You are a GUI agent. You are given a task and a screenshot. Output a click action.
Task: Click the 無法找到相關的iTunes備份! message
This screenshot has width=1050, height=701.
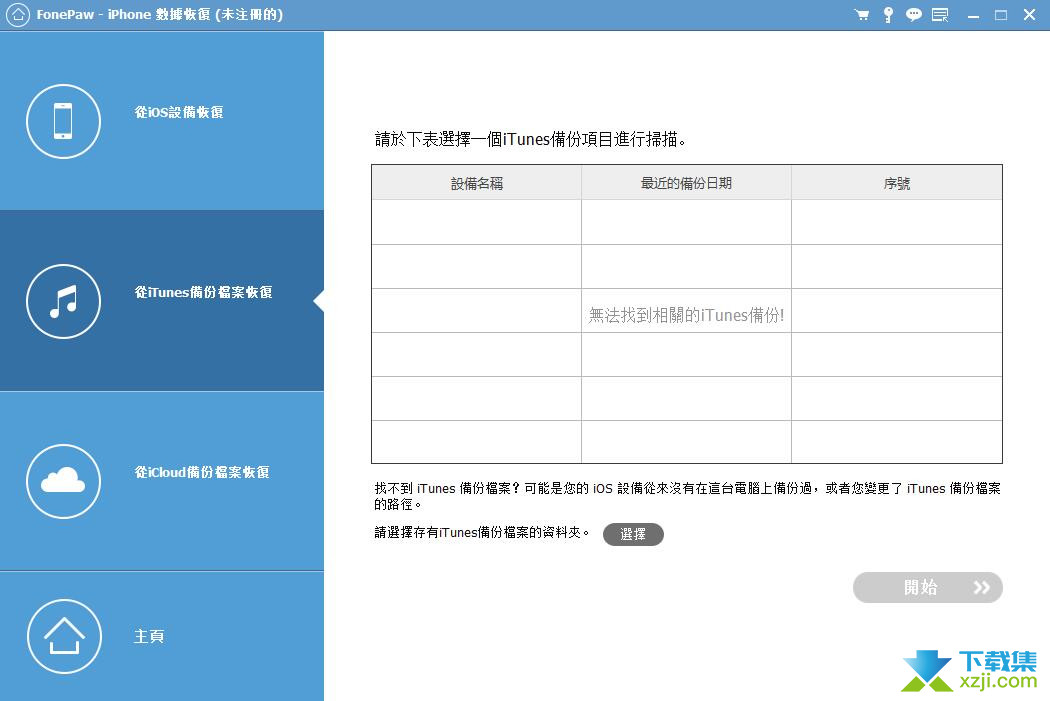click(686, 315)
